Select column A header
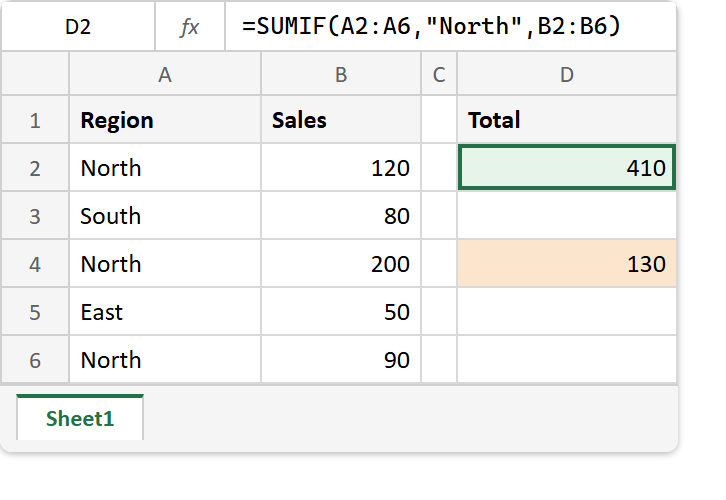The width and height of the screenshot is (726, 500). pyautogui.click(x=165, y=74)
